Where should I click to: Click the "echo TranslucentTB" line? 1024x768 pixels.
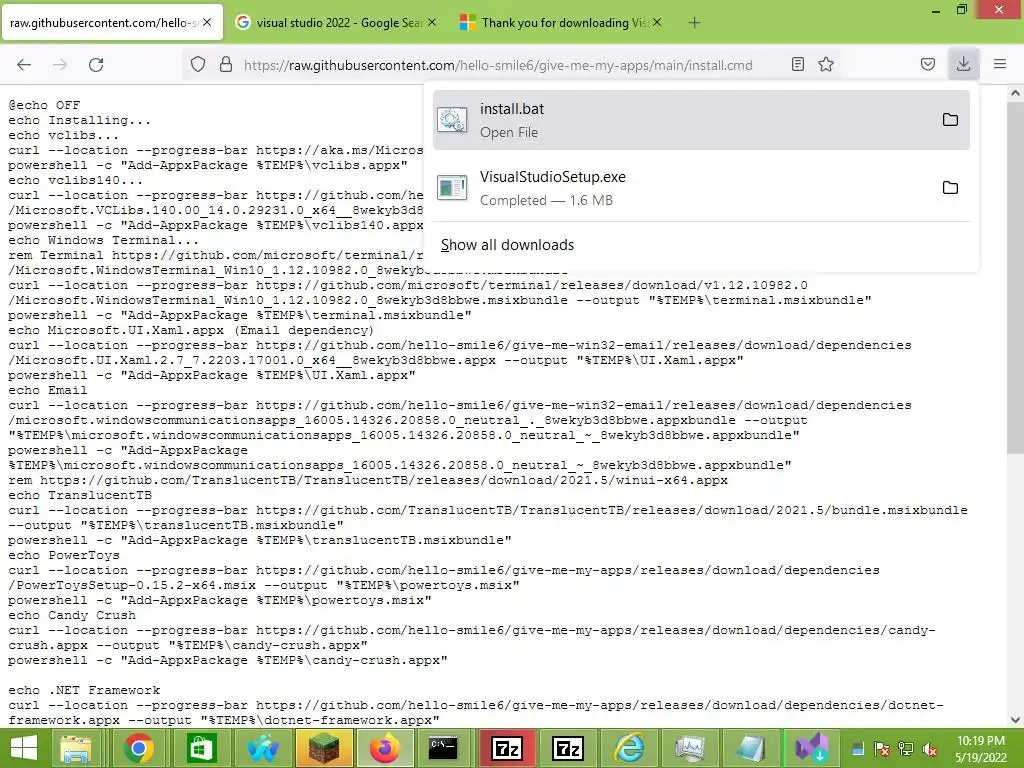coord(80,495)
